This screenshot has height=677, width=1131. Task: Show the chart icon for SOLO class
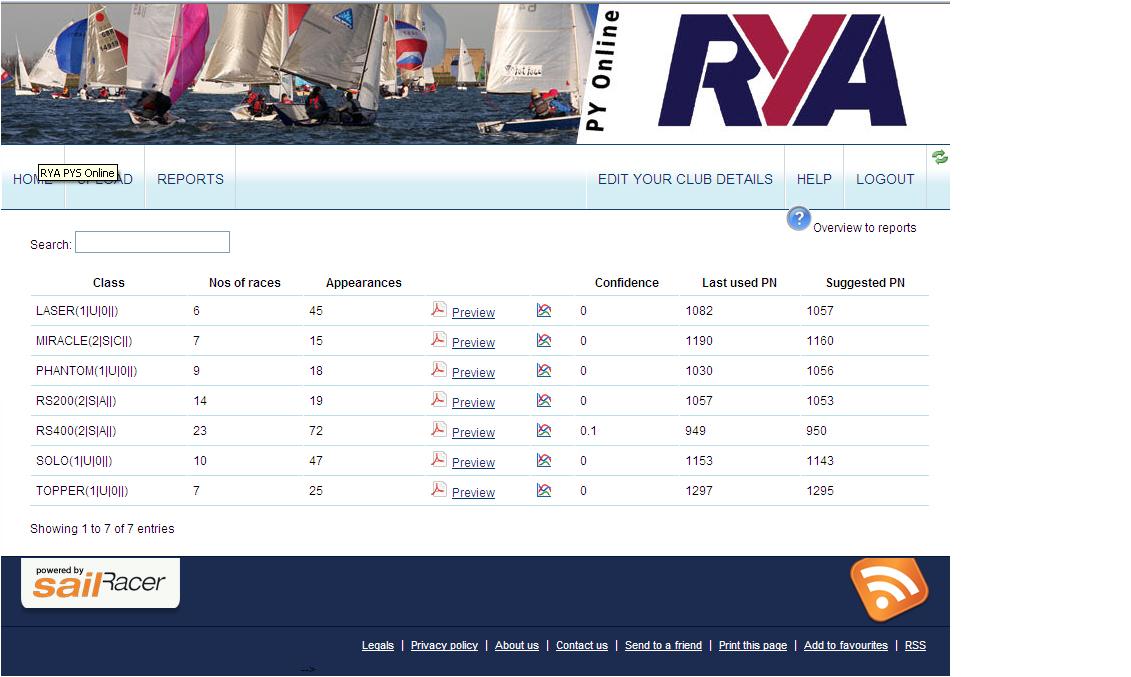(544, 460)
